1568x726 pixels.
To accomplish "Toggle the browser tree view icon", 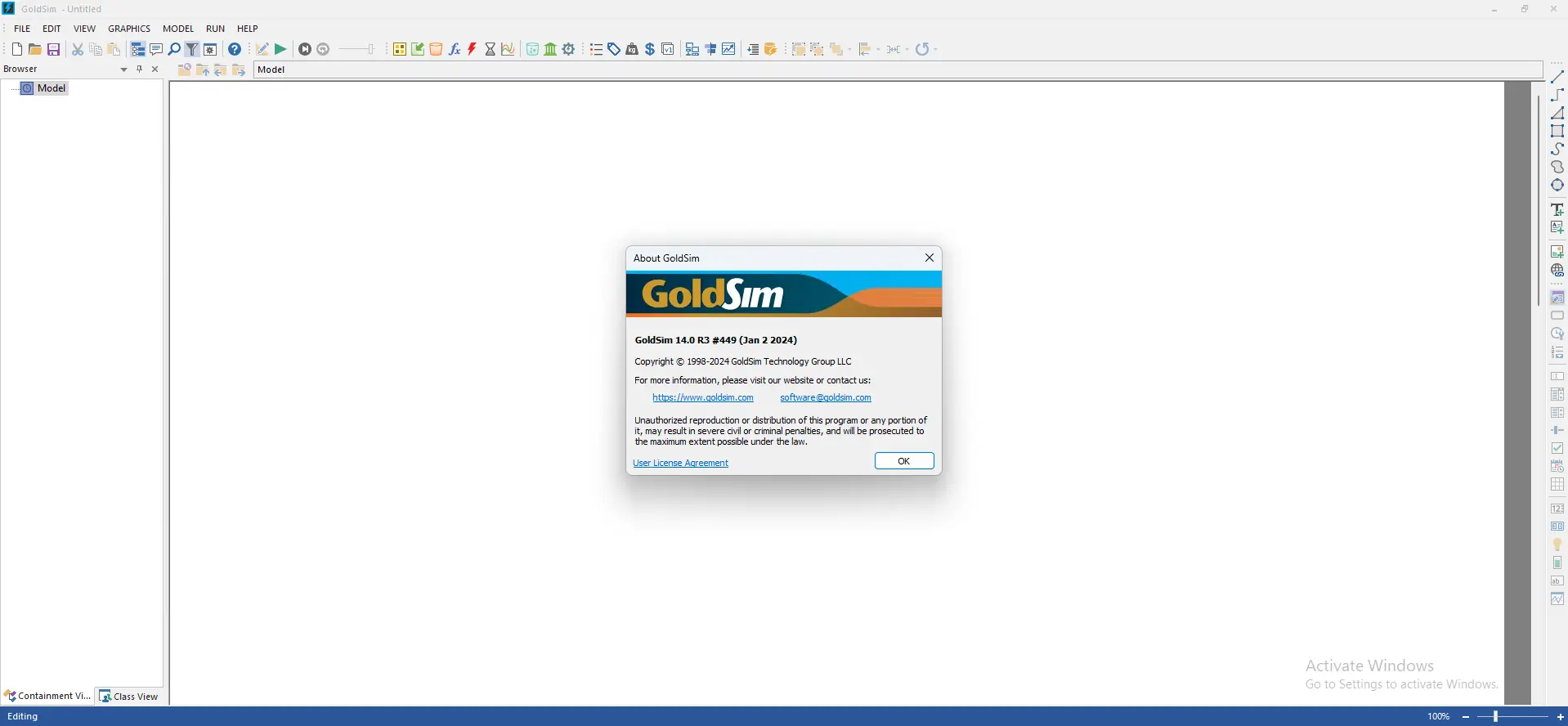I will [138, 50].
